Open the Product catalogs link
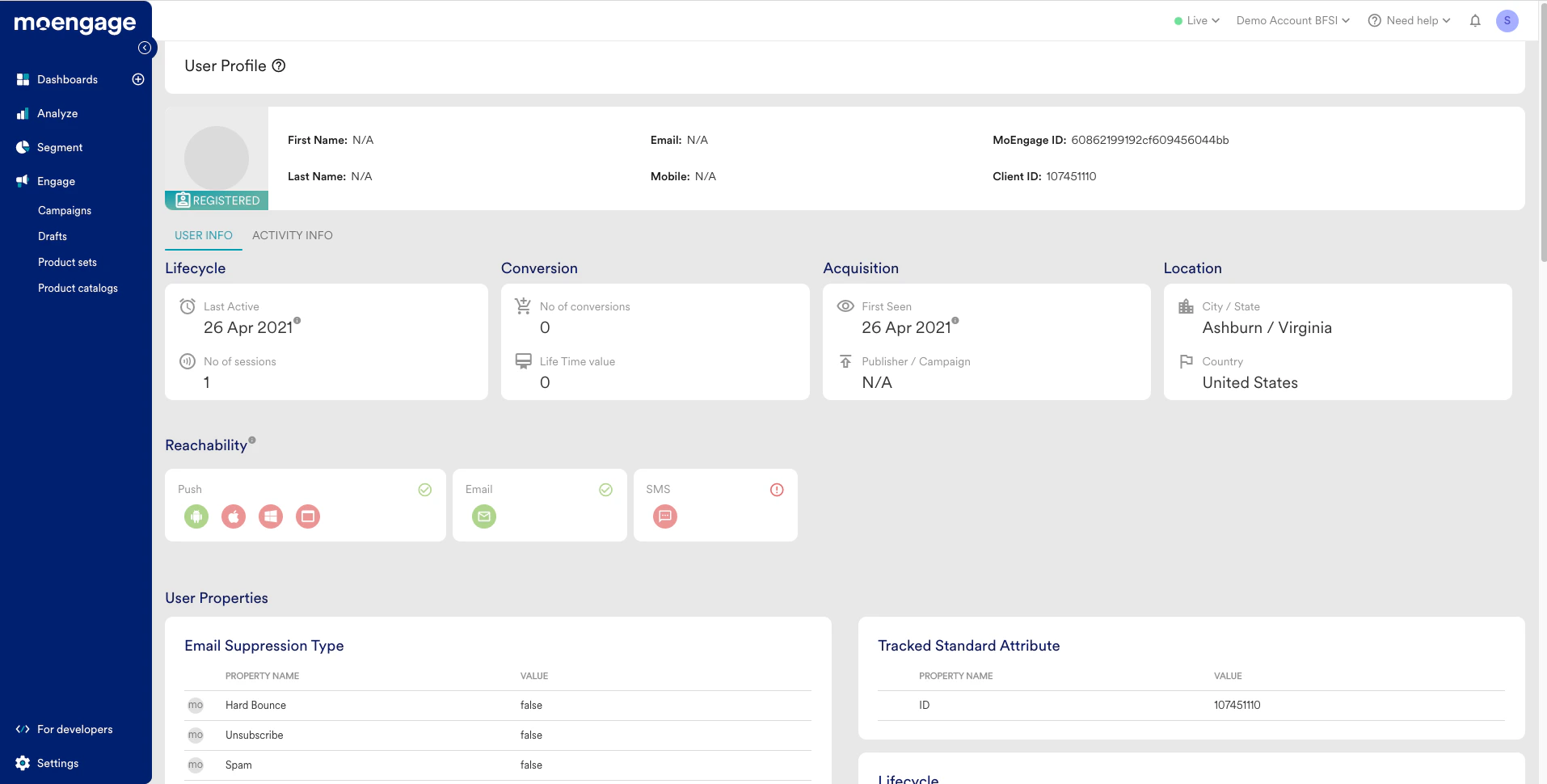This screenshot has width=1547, height=784. click(78, 288)
